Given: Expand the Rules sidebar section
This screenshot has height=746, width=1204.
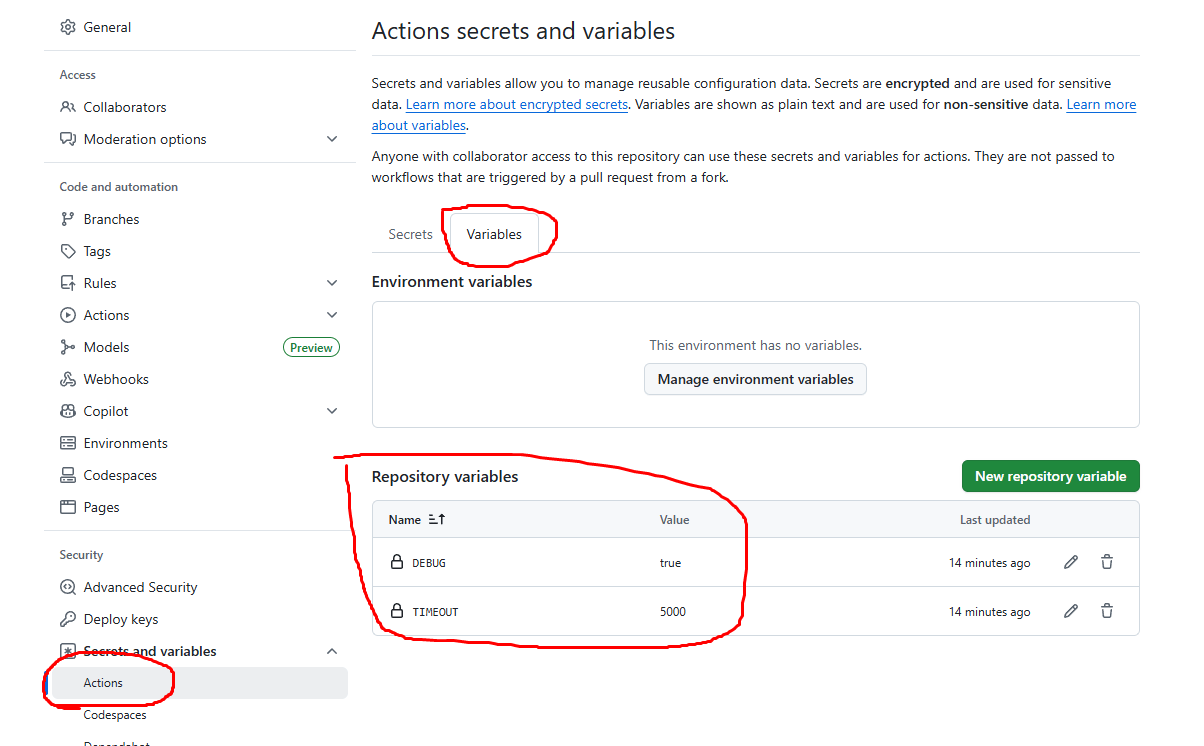Looking at the screenshot, I should (x=332, y=283).
